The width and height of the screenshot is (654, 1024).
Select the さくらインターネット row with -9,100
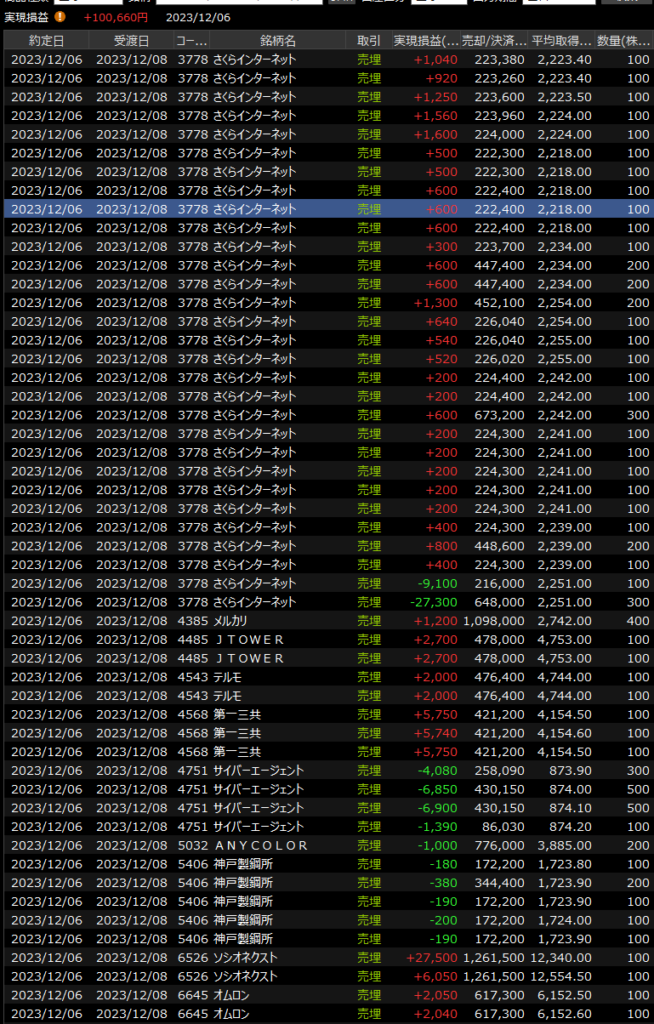300,583
